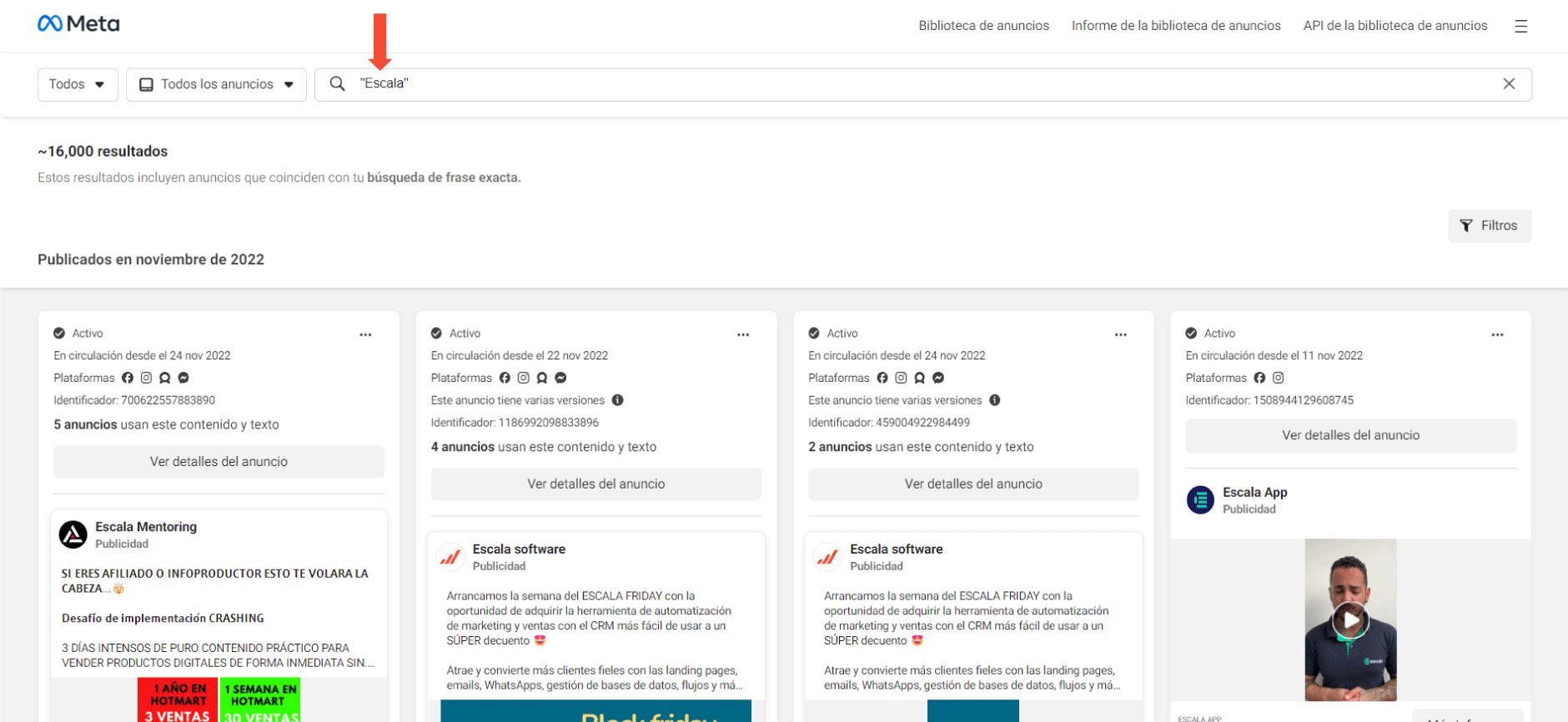
Task: Open Biblioteca de anuncios link
Action: click(984, 26)
